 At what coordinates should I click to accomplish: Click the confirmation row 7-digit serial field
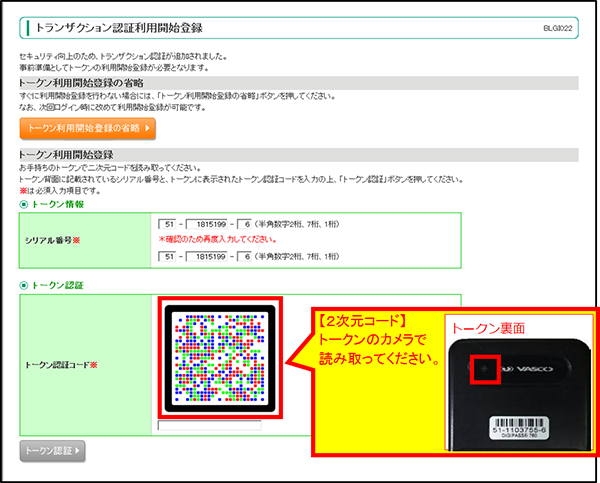(x=207, y=256)
